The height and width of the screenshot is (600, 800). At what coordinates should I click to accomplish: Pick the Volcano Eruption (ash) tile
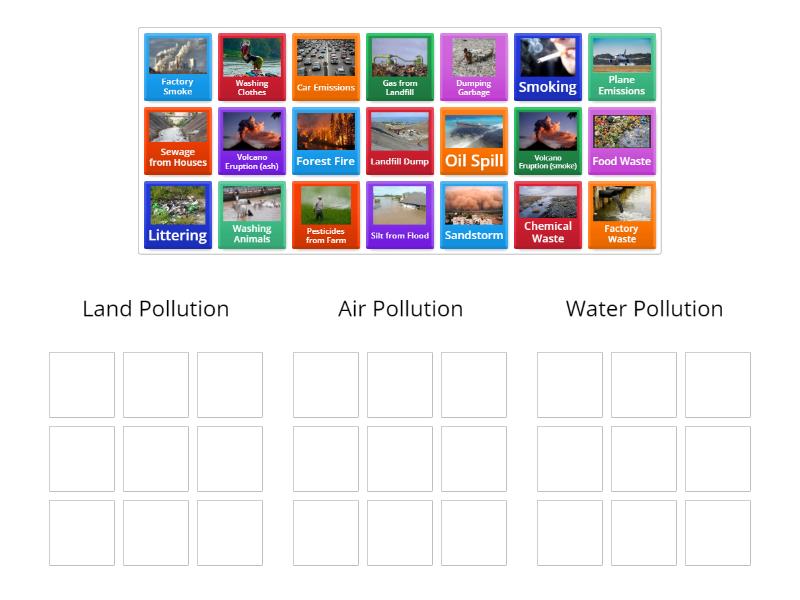[252, 140]
